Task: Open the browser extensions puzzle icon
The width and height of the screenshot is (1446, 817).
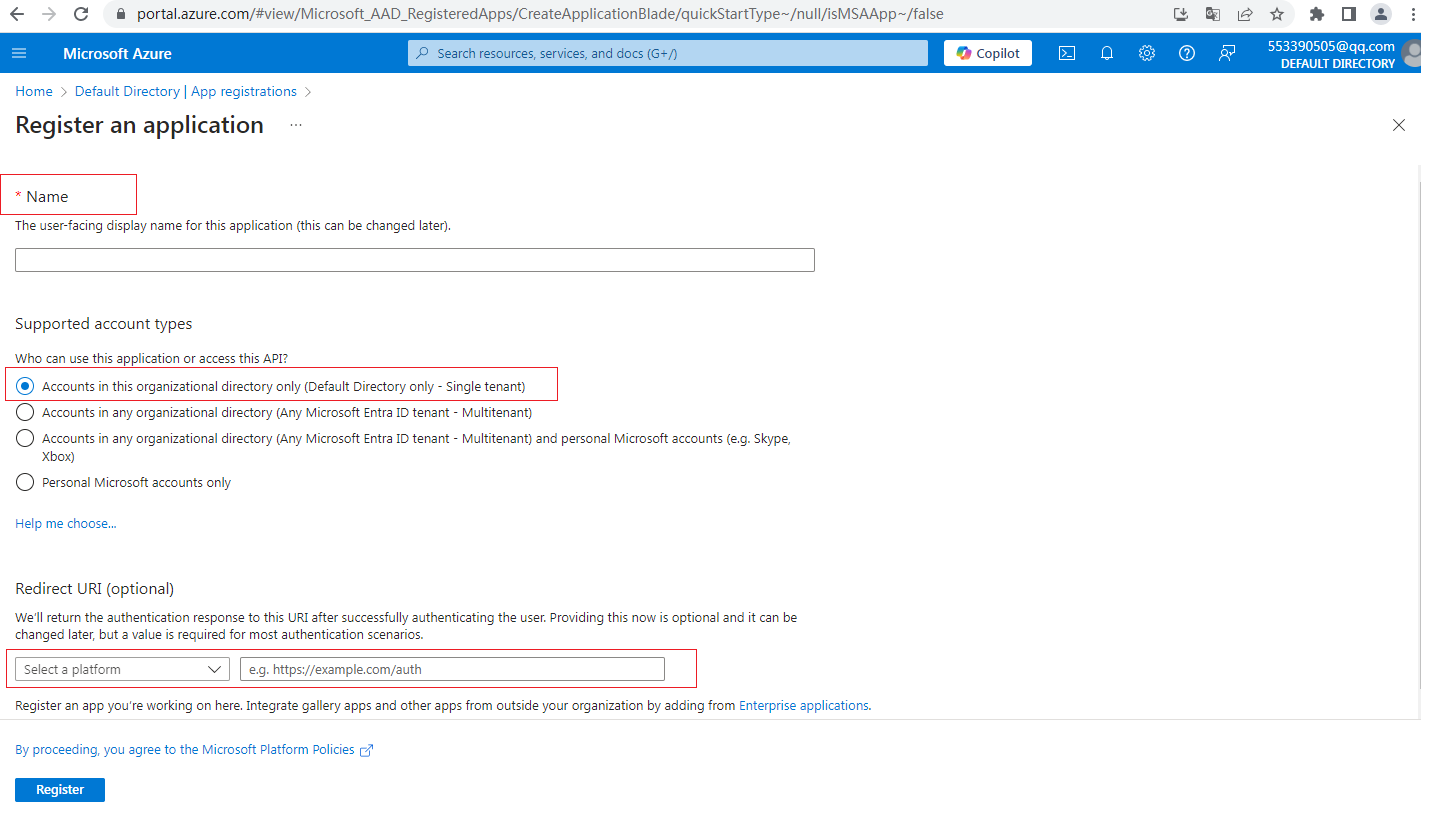Action: pyautogui.click(x=1317, y=14)
